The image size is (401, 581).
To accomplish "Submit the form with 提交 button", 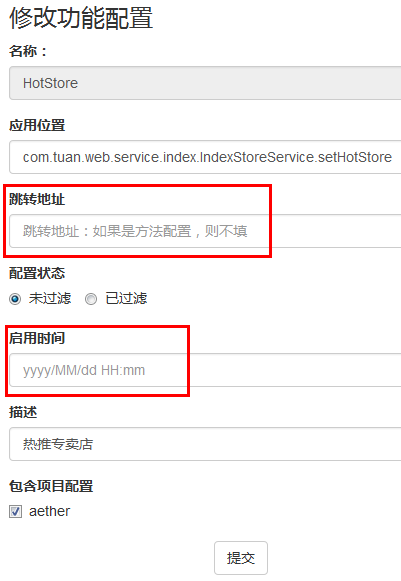I will (x=241, y=558).
